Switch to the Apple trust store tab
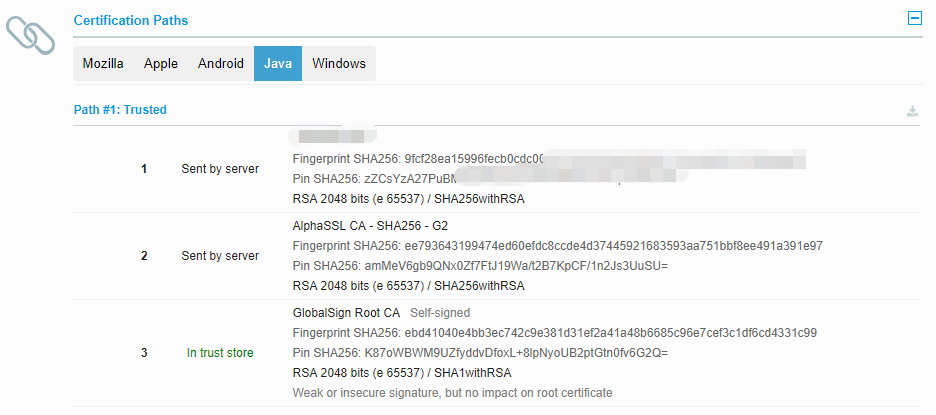The width and height of the screenshot is (936, 415). [161, 63]
